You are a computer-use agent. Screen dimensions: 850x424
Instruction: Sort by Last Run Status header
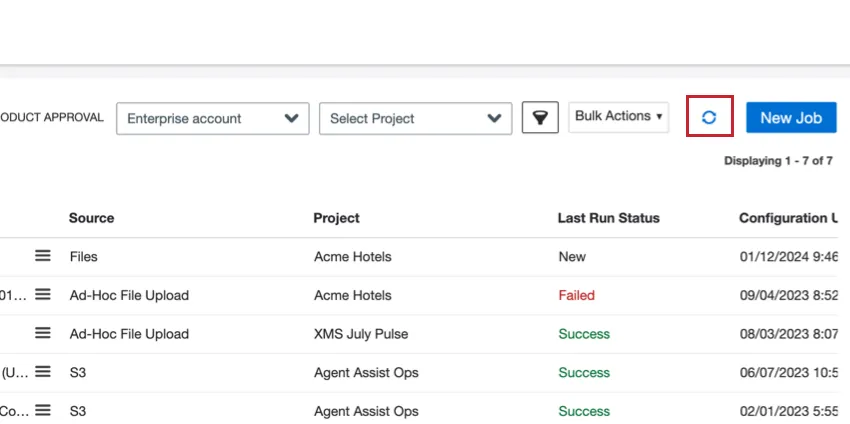(x=608, y=218)
